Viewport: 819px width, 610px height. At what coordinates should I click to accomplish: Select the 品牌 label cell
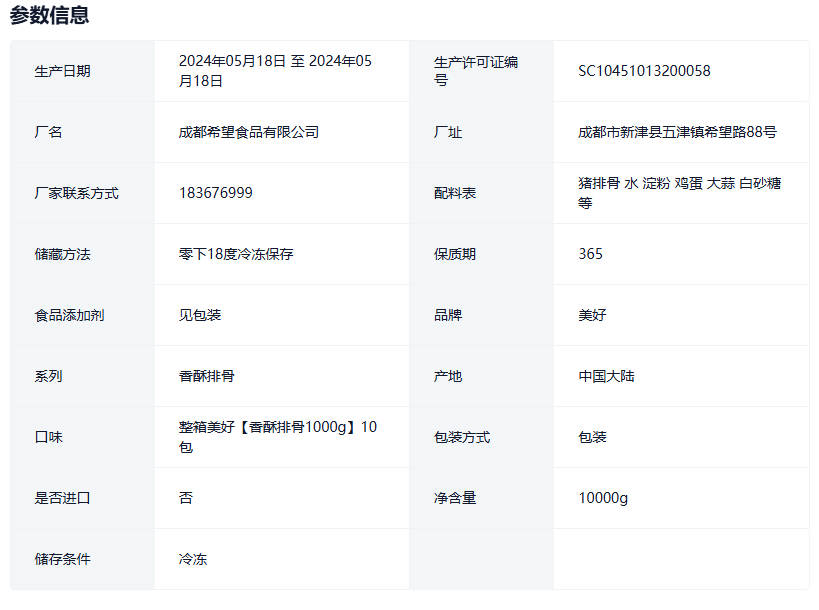coord(482,315)
